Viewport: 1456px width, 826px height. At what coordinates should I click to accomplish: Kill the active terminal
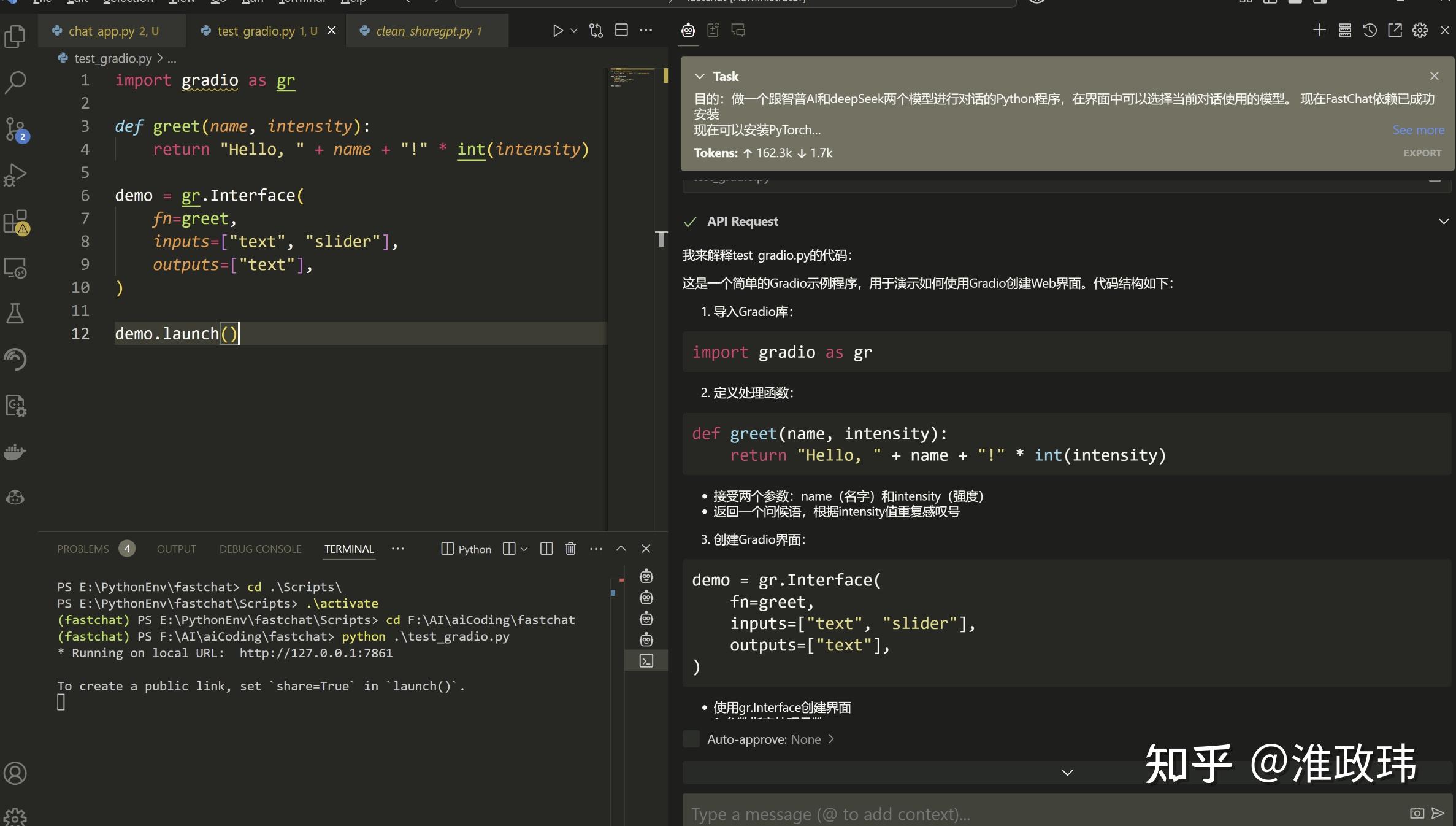(570, 549)
